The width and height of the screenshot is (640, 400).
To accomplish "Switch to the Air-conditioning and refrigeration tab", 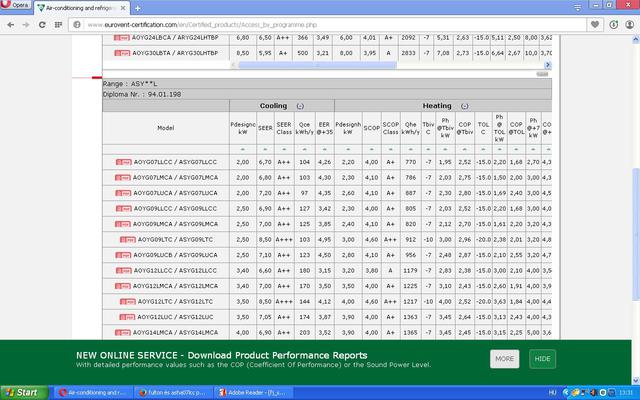I will [81, 8].
